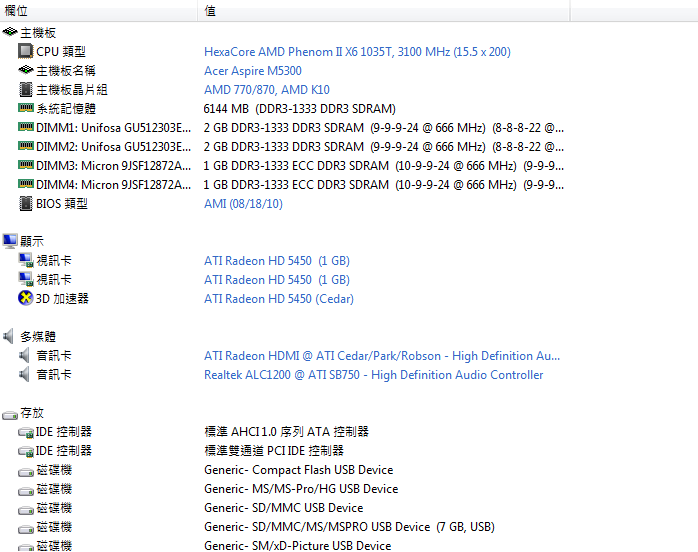Select 標準雙通道 PCI IDE 控制器 value
This screenshot has height=552, width=698.
pos(274,451)
